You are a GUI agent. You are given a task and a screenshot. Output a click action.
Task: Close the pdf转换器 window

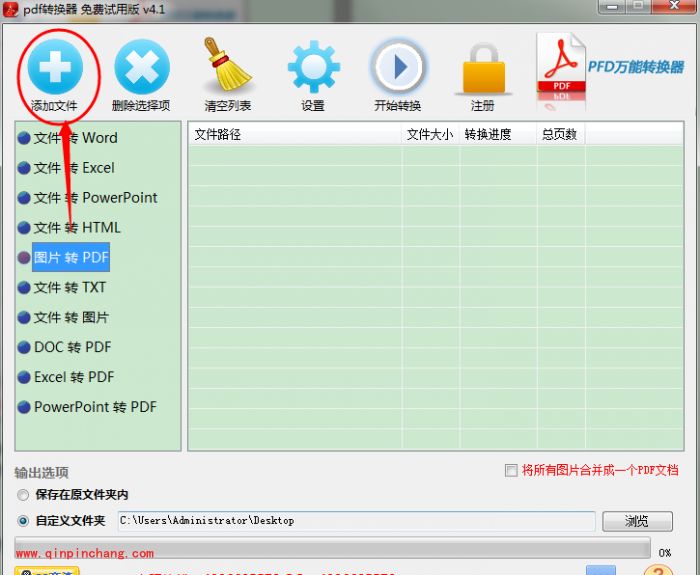[x=674, y=6]
